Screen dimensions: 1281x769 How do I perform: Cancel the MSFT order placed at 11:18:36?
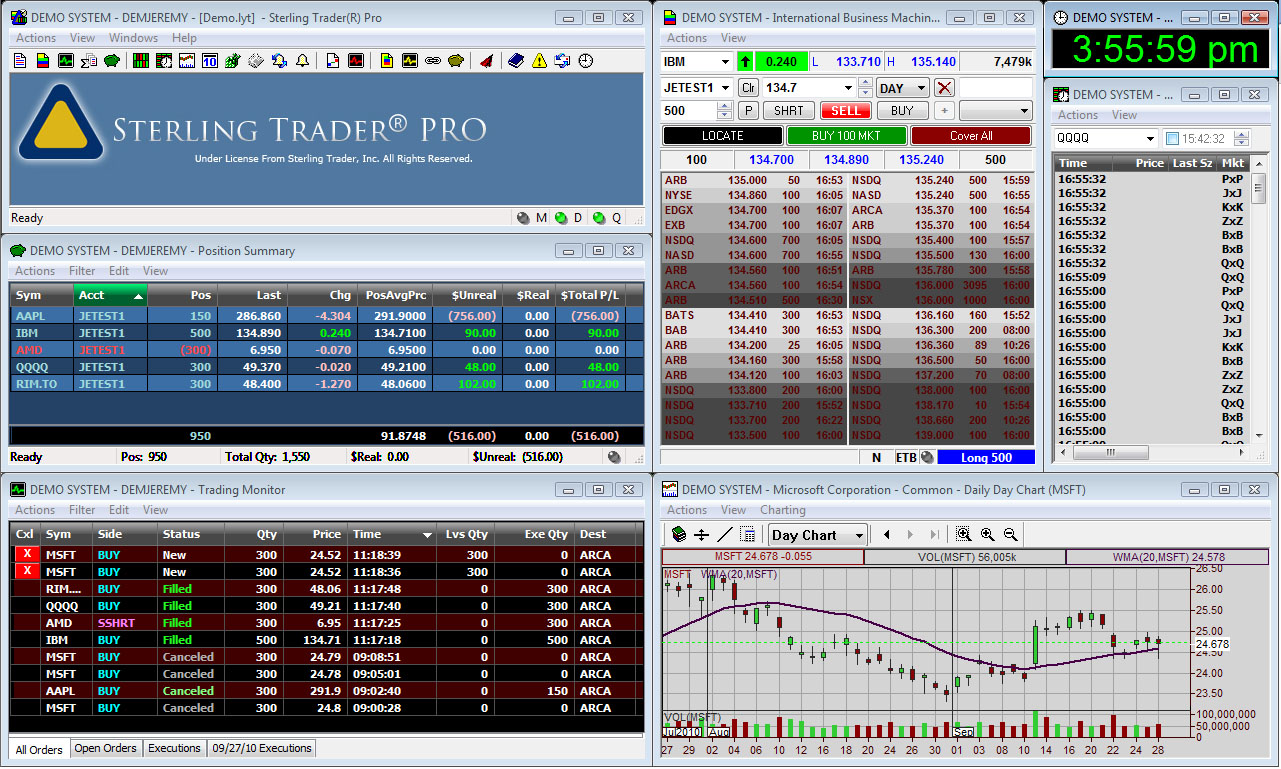[27, 571]
